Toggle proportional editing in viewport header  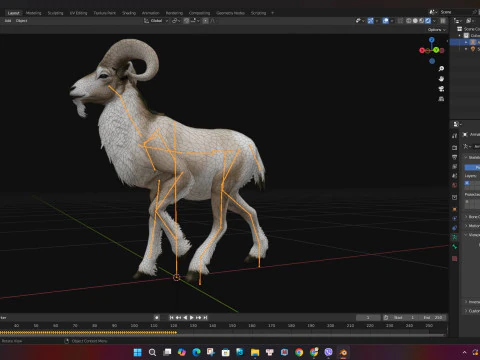click(205, 21)
